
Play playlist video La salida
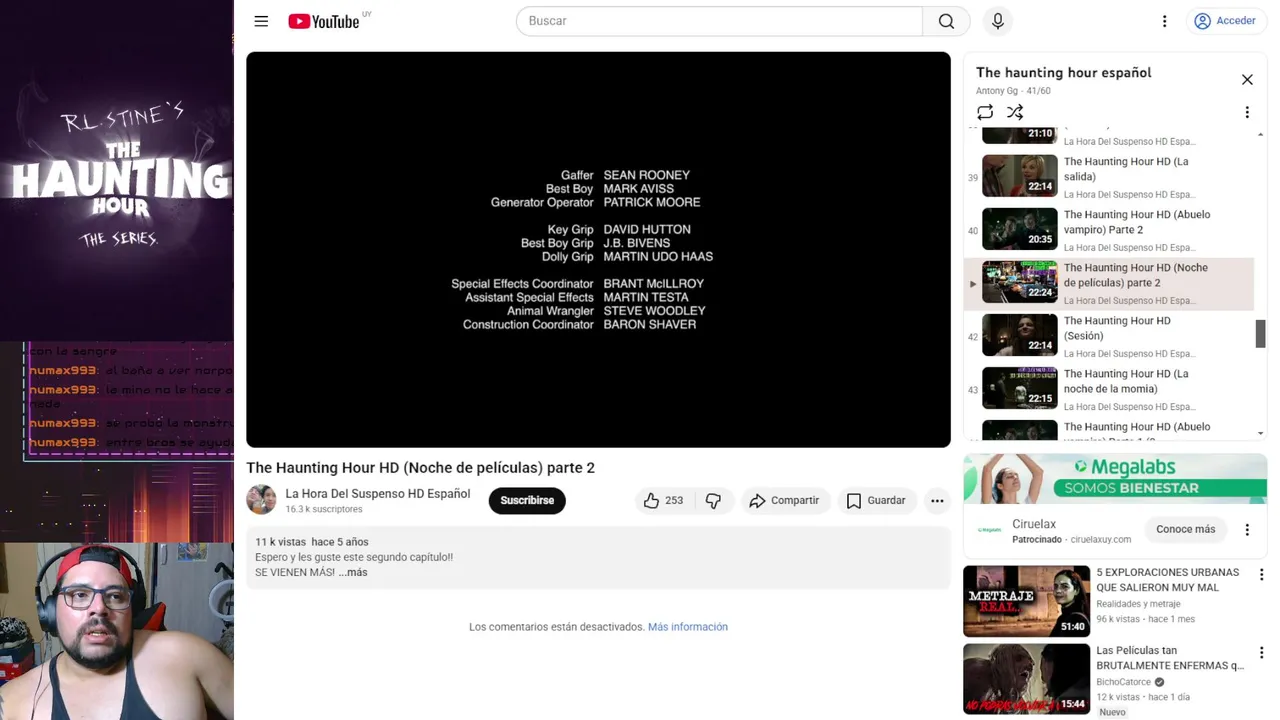(1108, 177)
